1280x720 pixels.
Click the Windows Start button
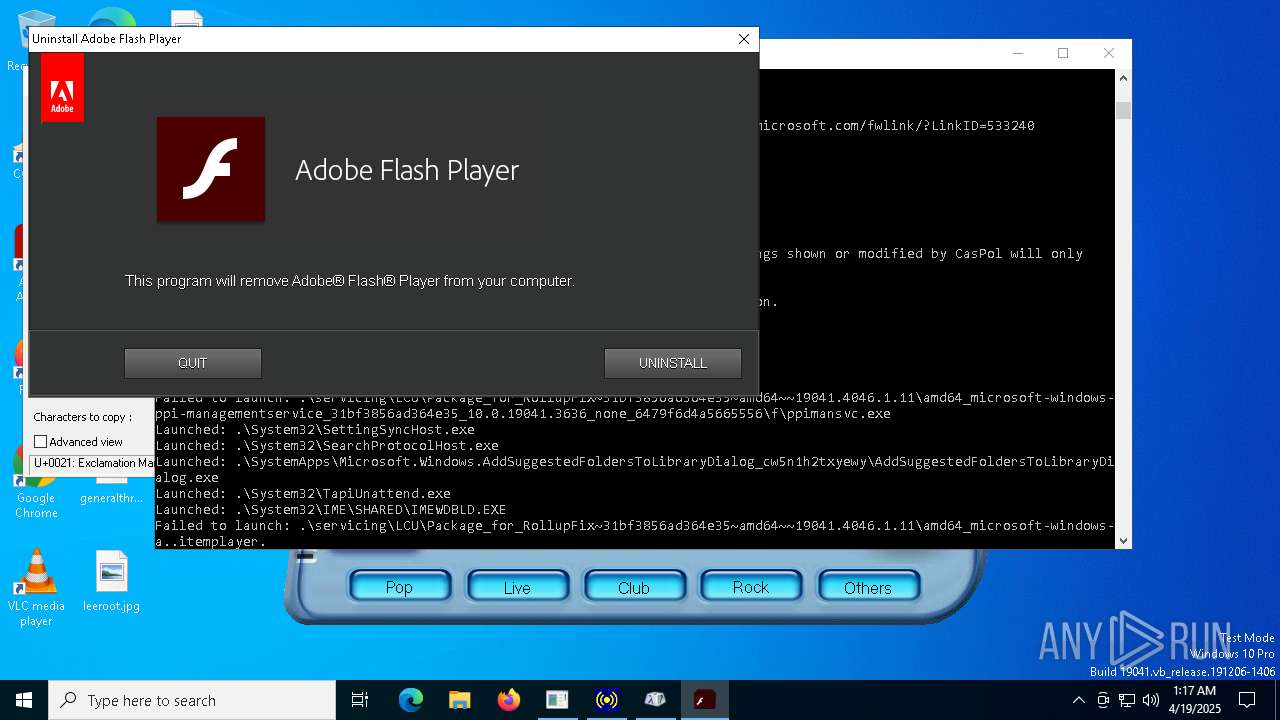(x=24, y=700)
